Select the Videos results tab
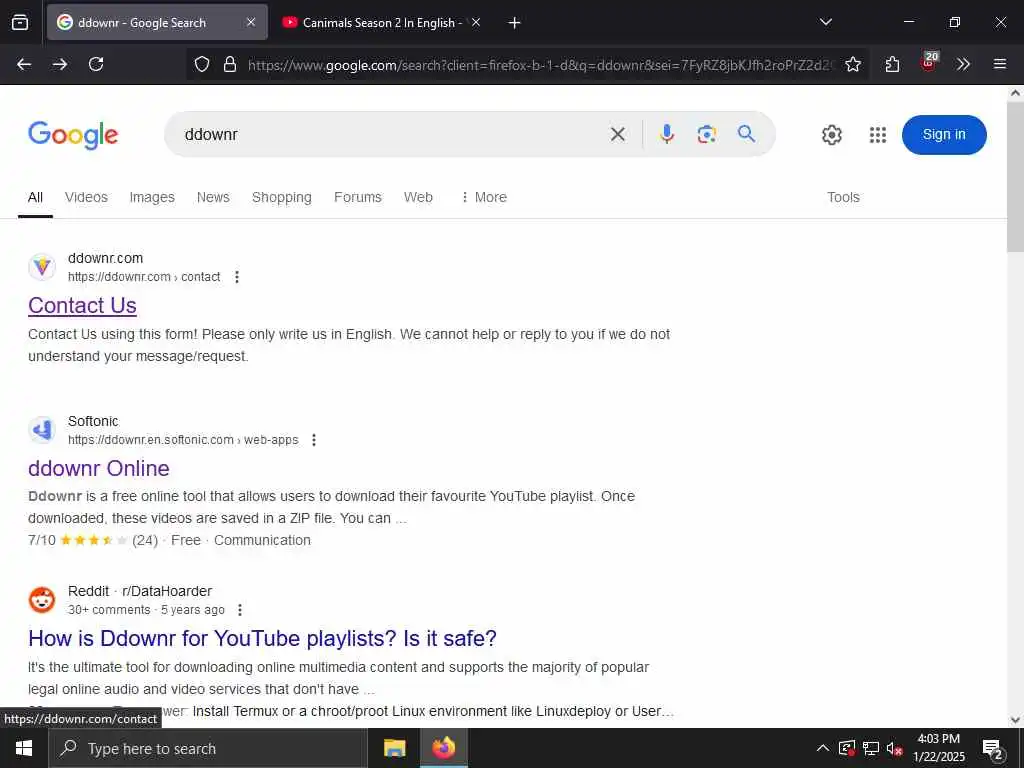The image size is (1024, 768). pyautogui.click(x=86, y=197)
